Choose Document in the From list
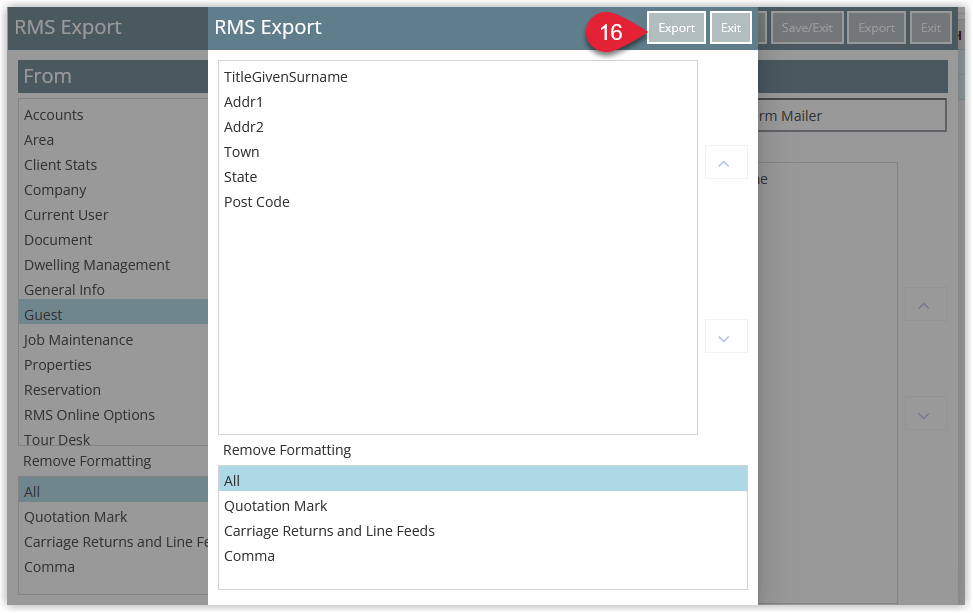The height and width of the screenshot is (613, 973). 114,240
